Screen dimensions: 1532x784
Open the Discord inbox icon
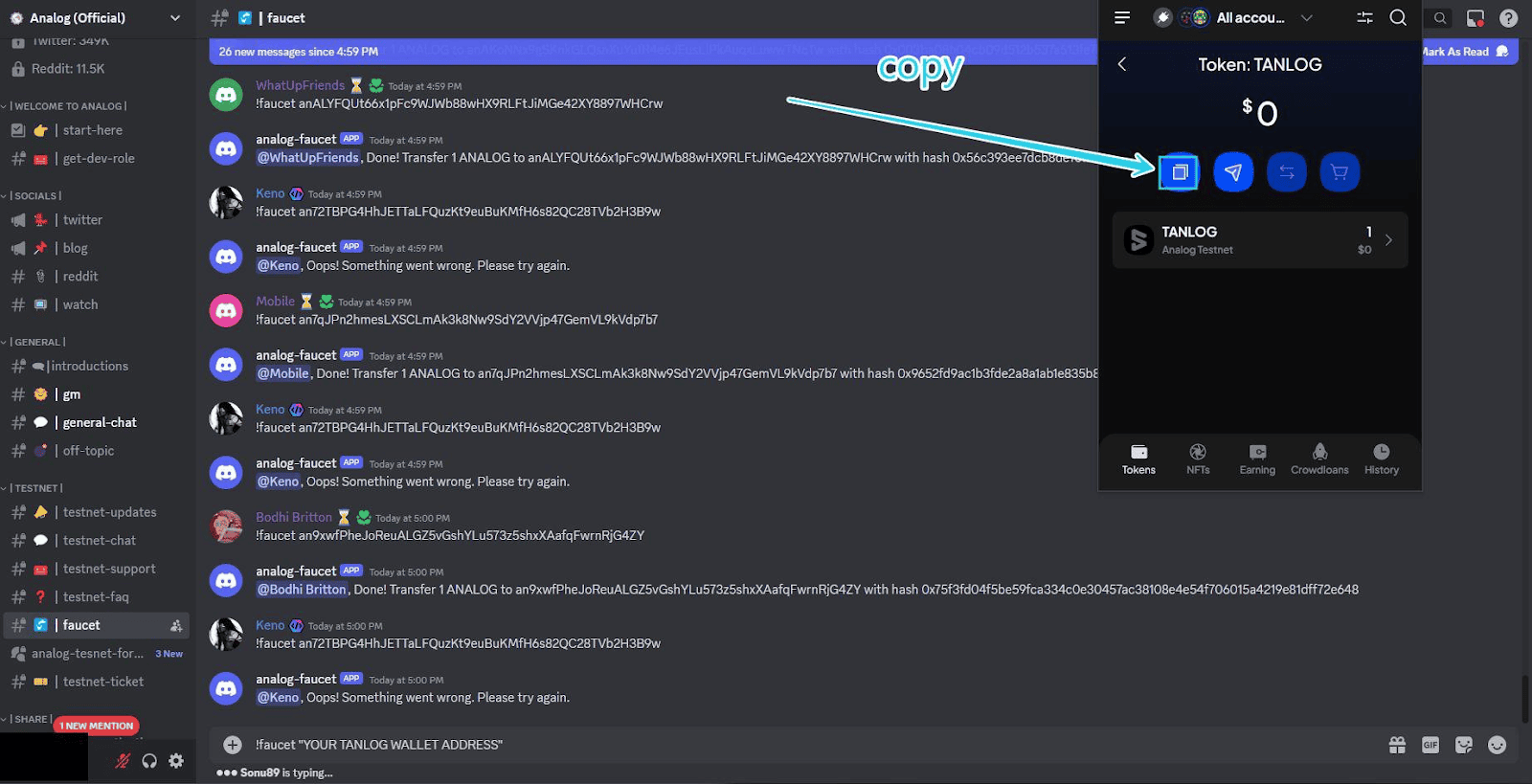[1476, 18]
